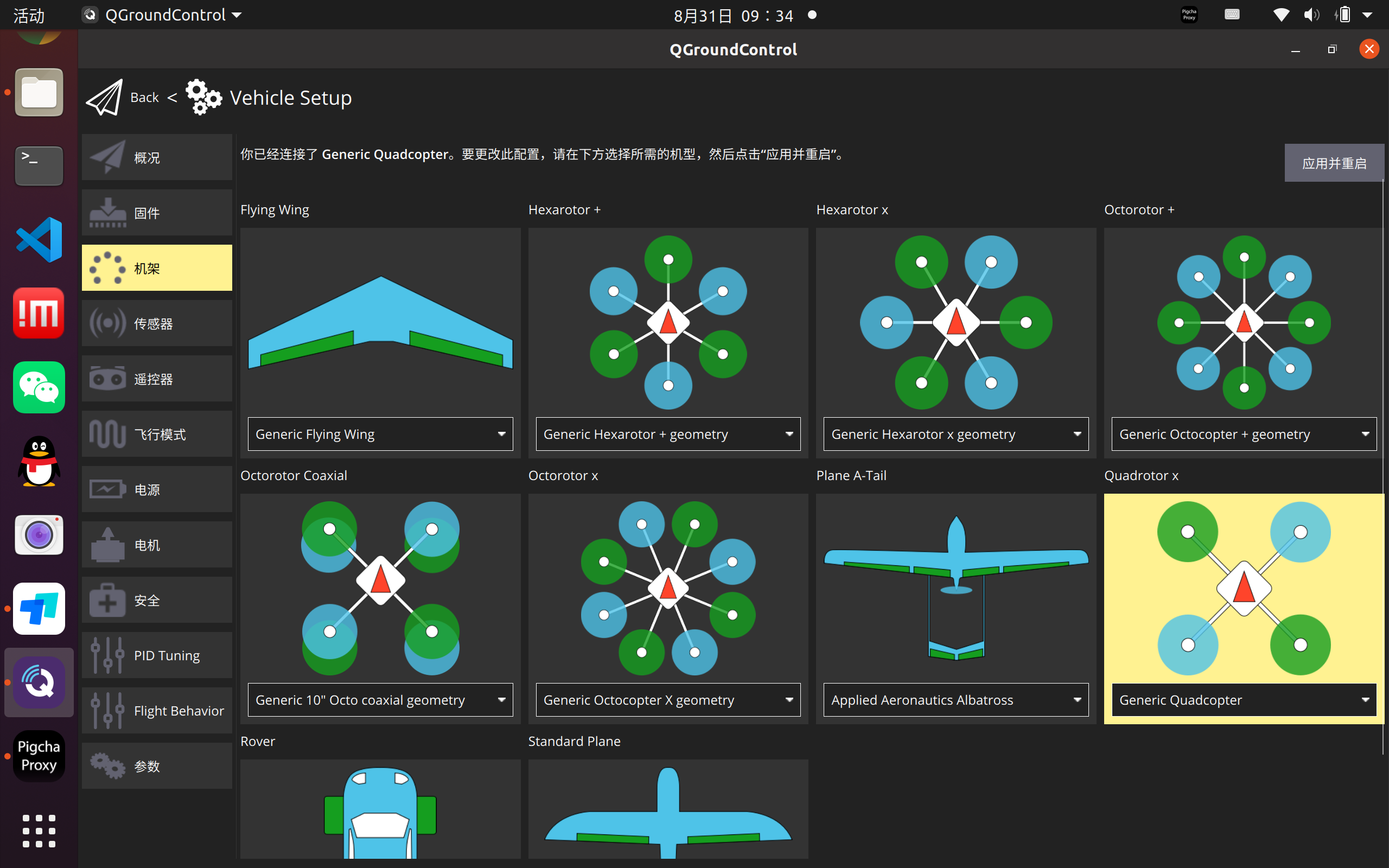
Task: Expand the Applied Aeronautics Albatross dropdown
Action: (955, 700)
